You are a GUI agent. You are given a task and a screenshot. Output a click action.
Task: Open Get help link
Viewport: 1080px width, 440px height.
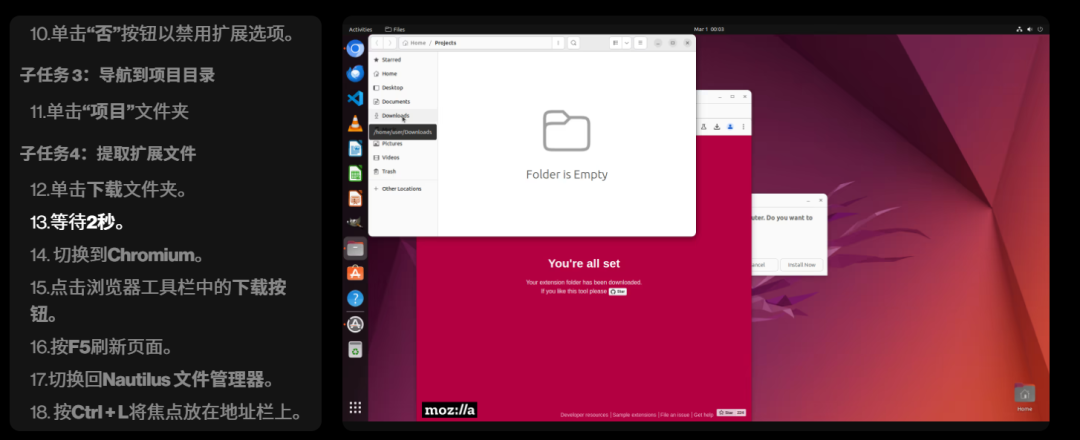pos(703,415)
